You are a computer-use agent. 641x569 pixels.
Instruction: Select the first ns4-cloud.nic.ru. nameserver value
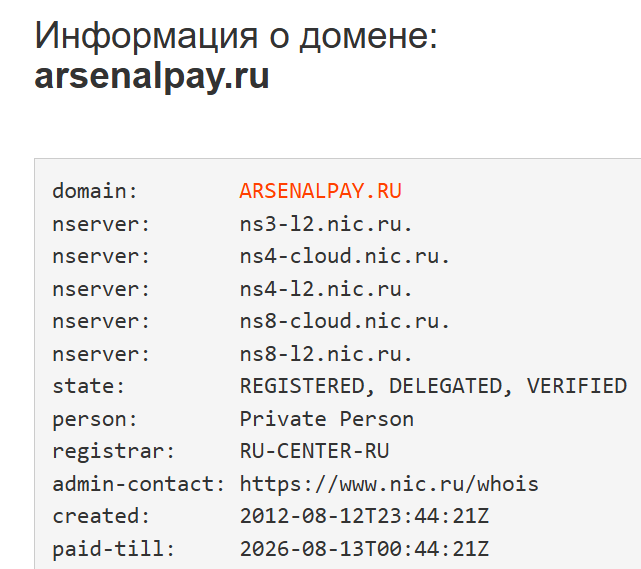(345, 256)
